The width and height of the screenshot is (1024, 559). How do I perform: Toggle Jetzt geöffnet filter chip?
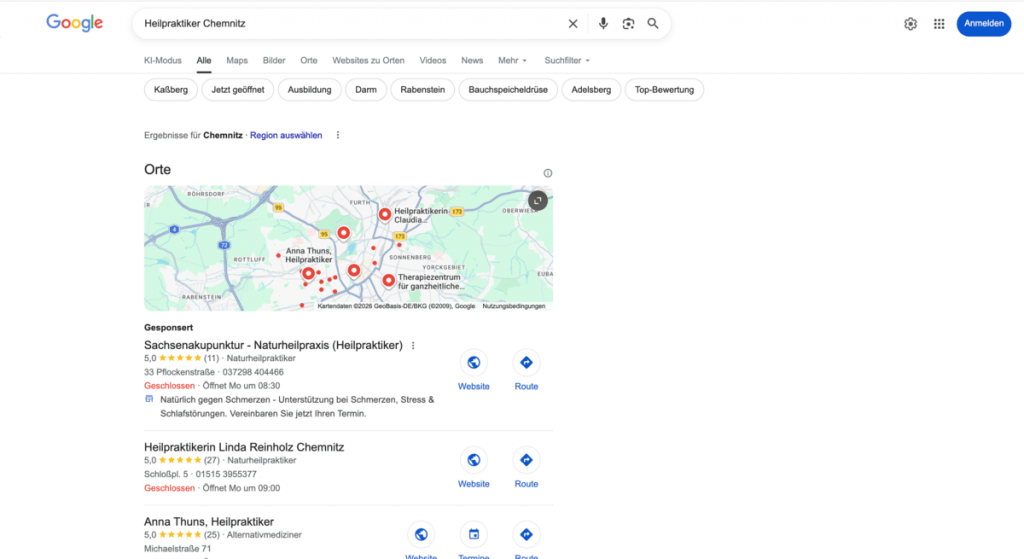point(238,89)
